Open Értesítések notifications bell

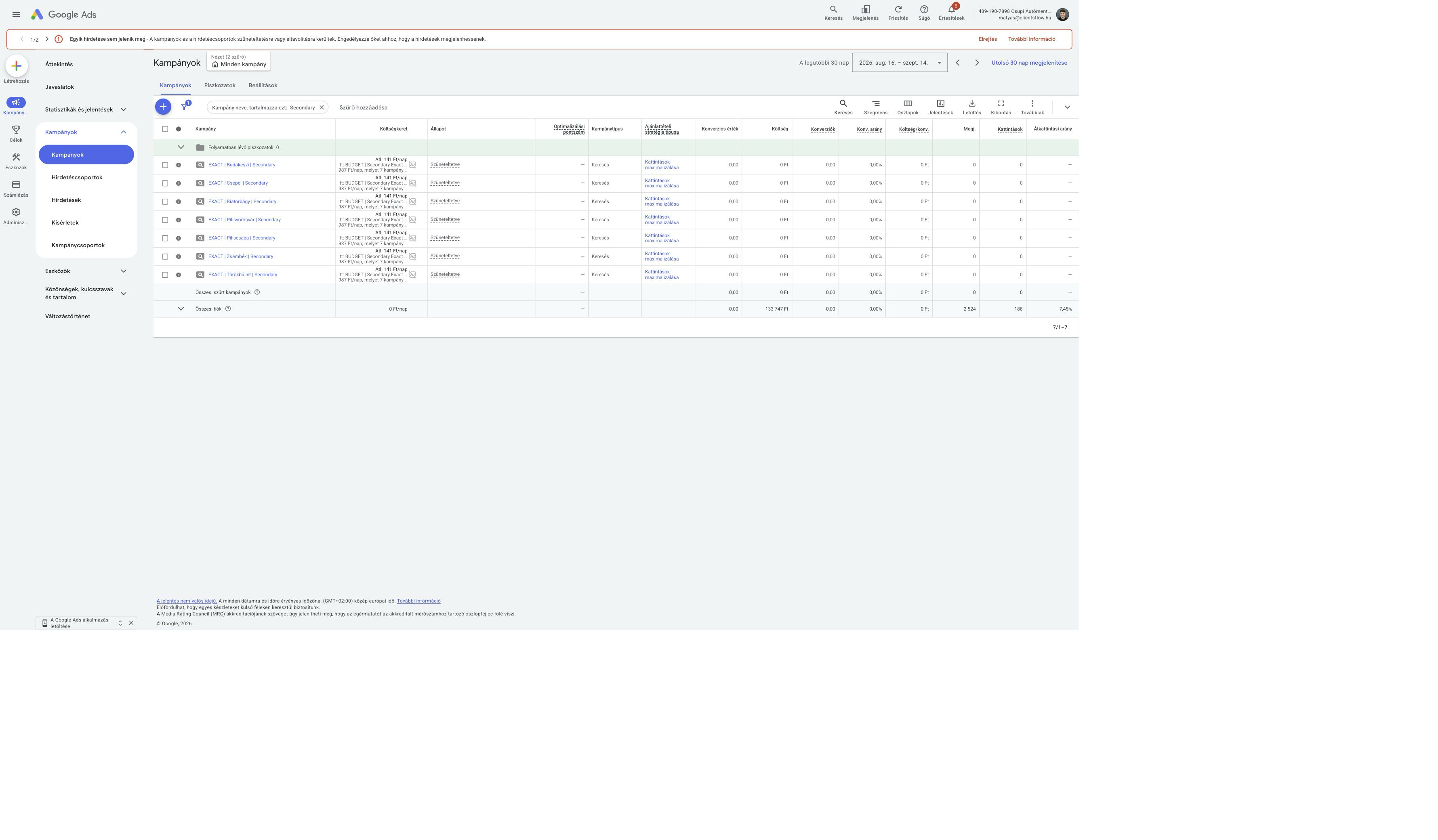pyautogui.click(x=951, y=13)
